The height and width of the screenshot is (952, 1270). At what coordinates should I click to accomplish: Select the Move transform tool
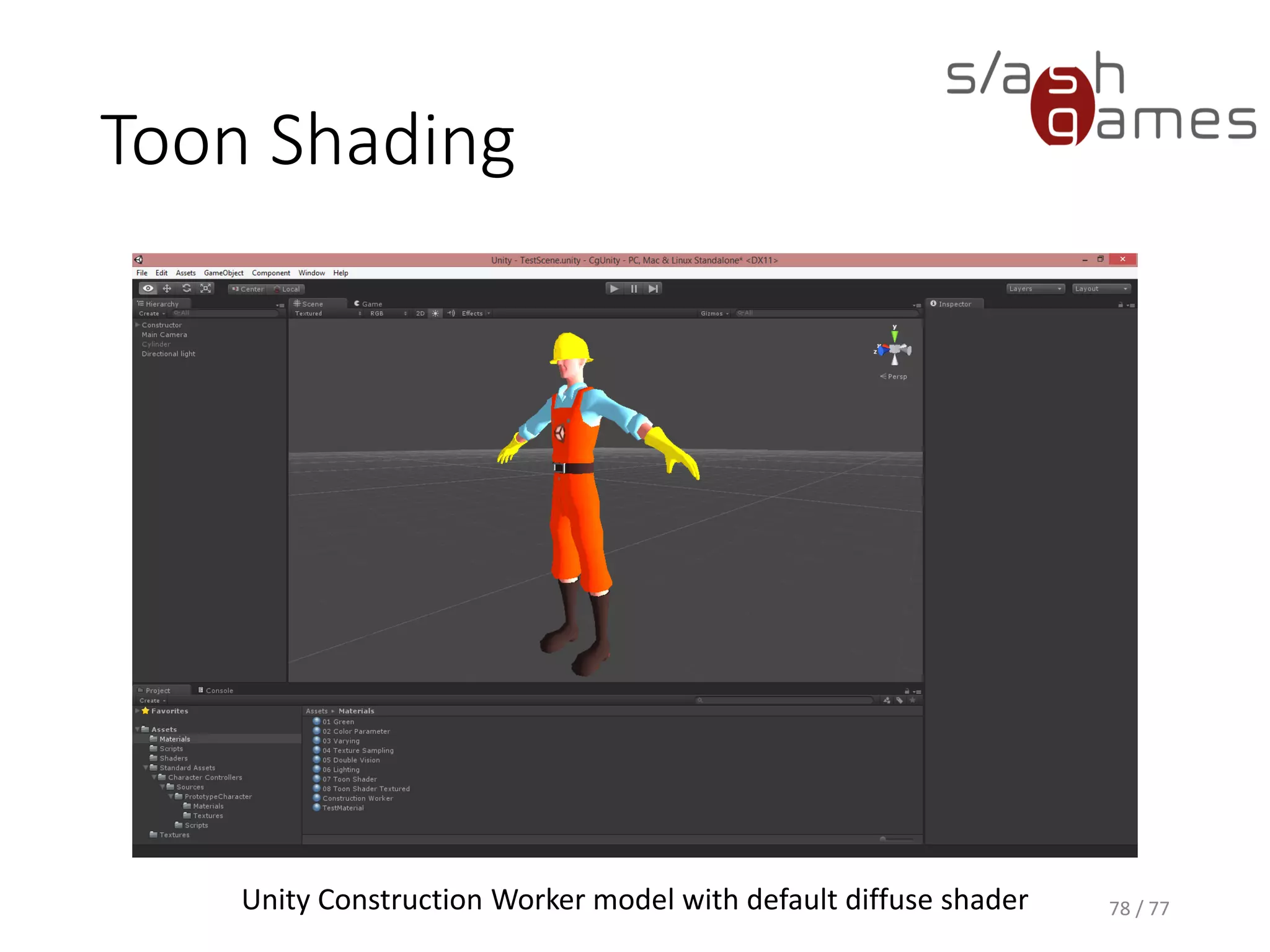click(x=167, y=289)
